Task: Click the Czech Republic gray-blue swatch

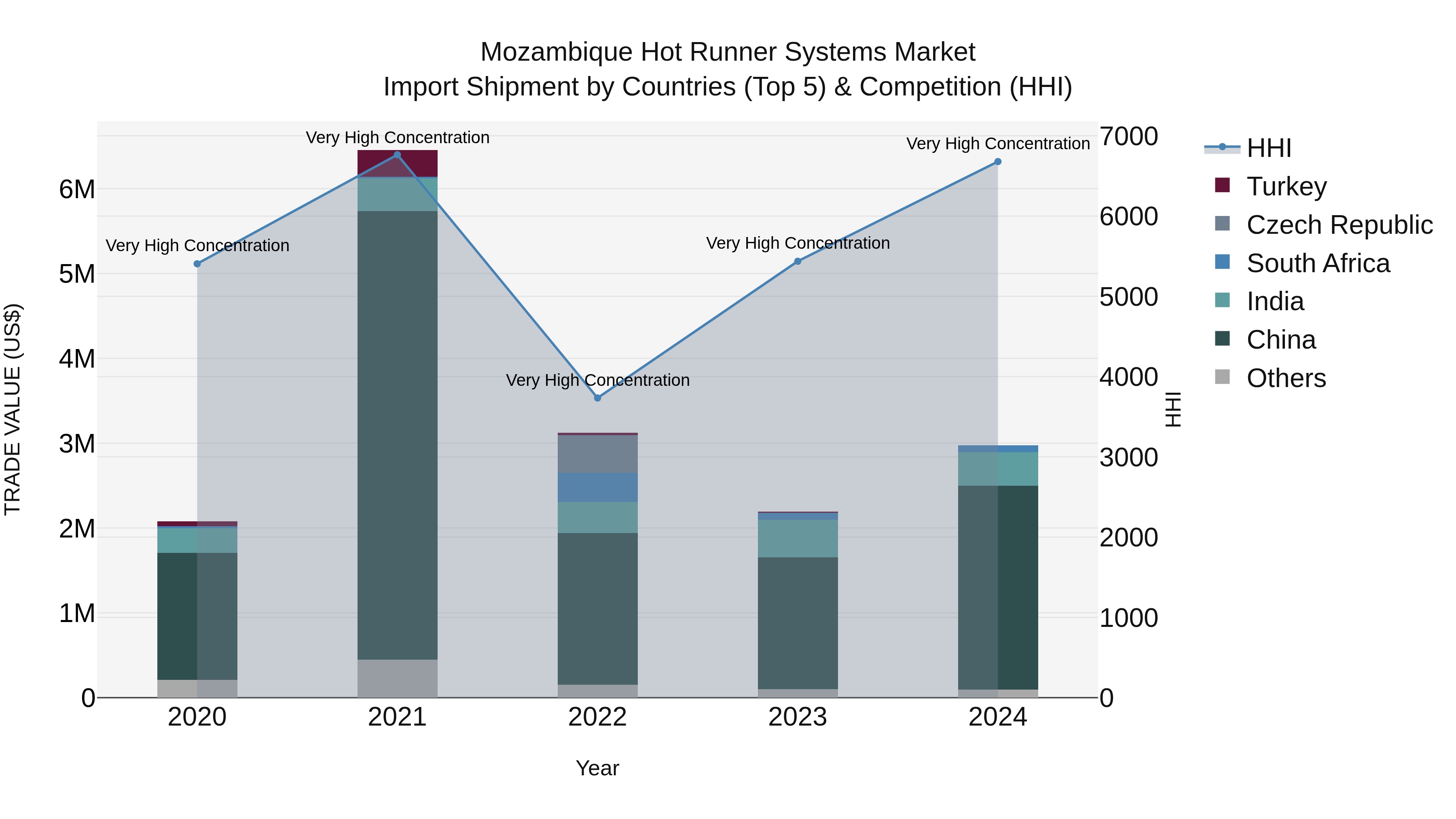Action: pyautogui.click(x=1222, y=223)
